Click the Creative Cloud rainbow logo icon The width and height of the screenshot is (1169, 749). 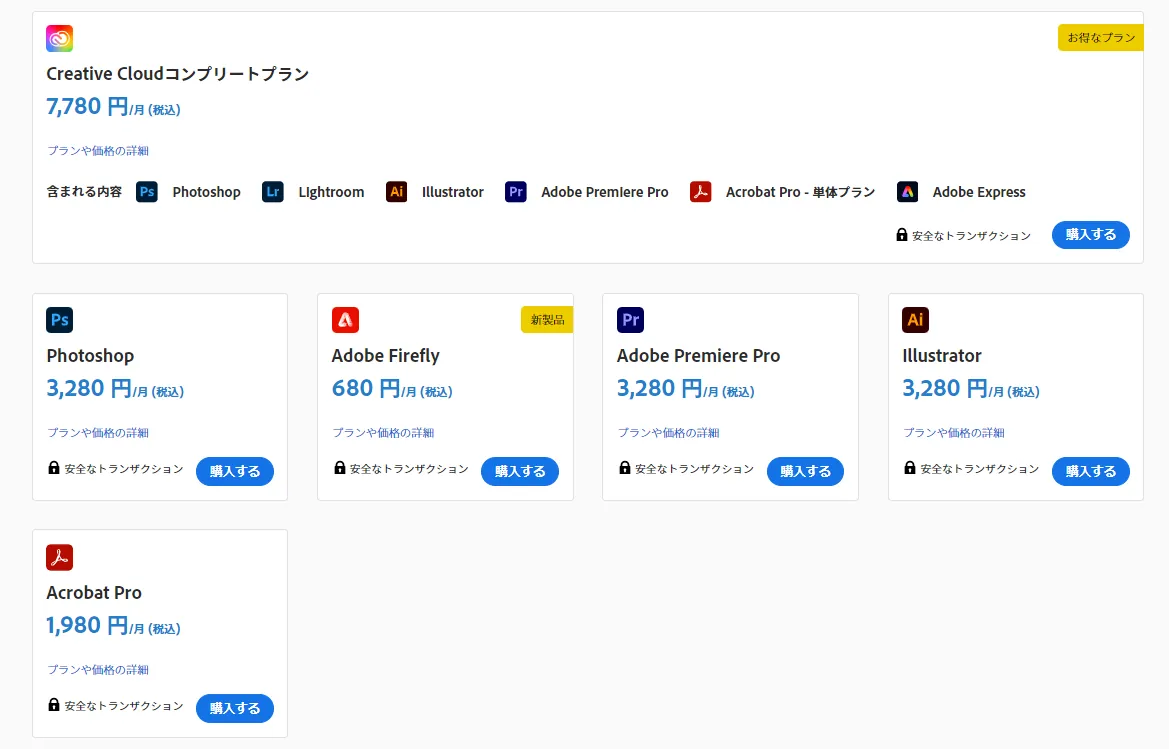coord(60,38)
